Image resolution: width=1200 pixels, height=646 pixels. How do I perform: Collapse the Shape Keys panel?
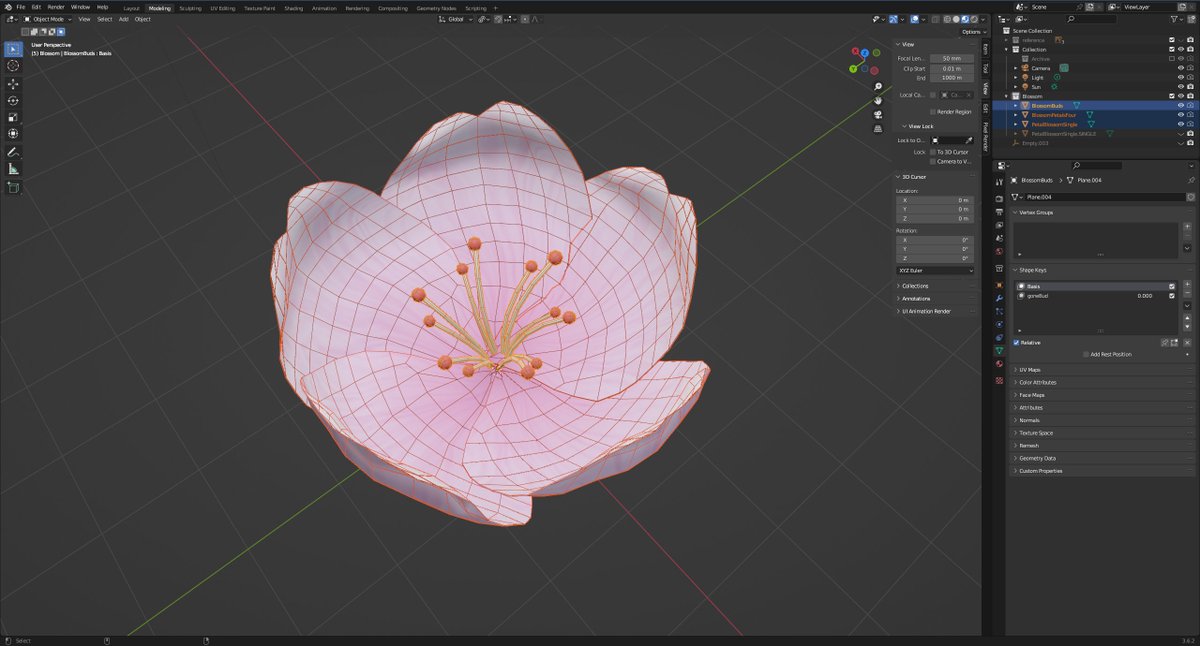pyautogui.click(x=1033, y=270)
